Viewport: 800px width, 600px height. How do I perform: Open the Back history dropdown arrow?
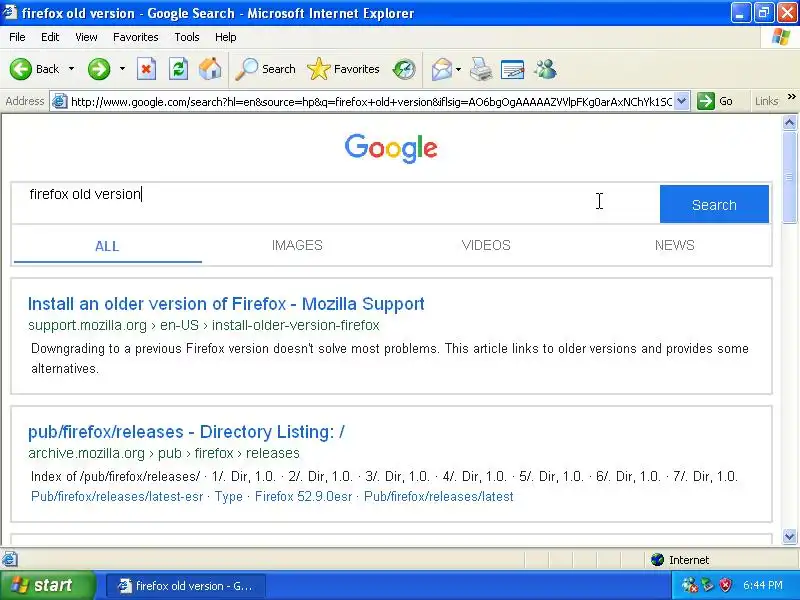[x=71, y=69]
